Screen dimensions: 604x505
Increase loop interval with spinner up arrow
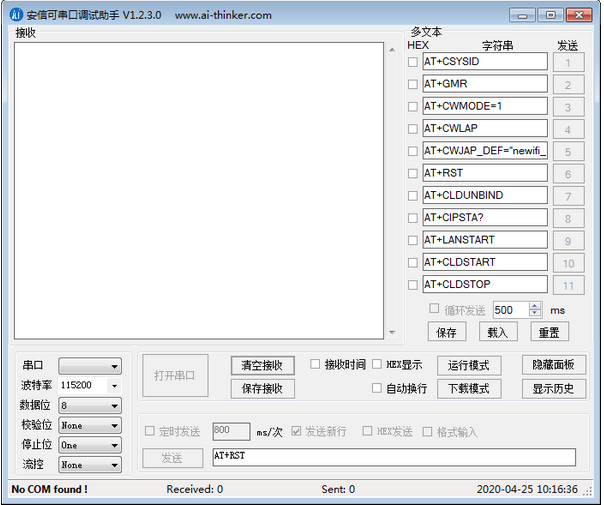coord(535,306)
